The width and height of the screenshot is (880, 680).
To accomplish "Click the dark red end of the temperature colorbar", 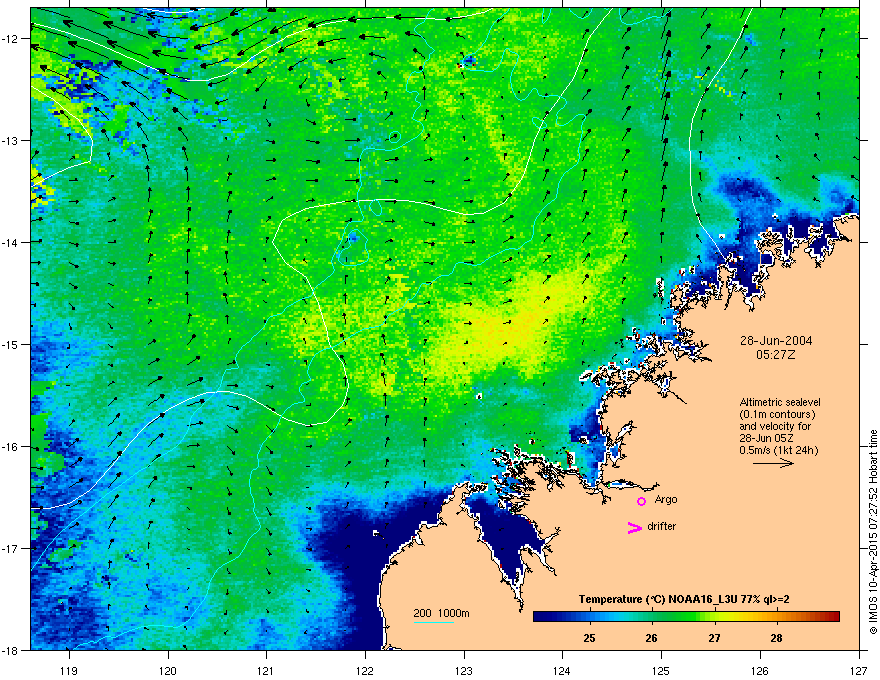I will tap(835, 617).
